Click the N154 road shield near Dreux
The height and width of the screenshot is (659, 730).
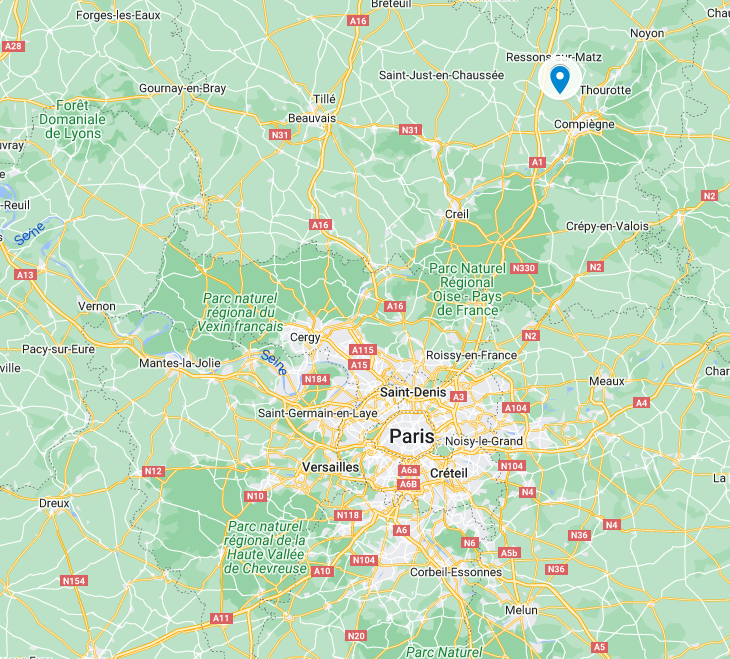(x=74, y=581)
